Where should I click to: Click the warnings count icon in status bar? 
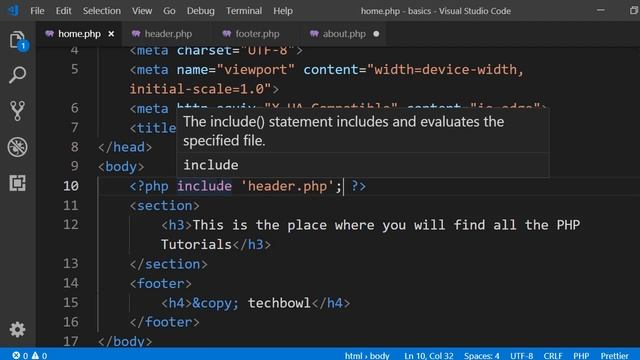click(35, 356)
